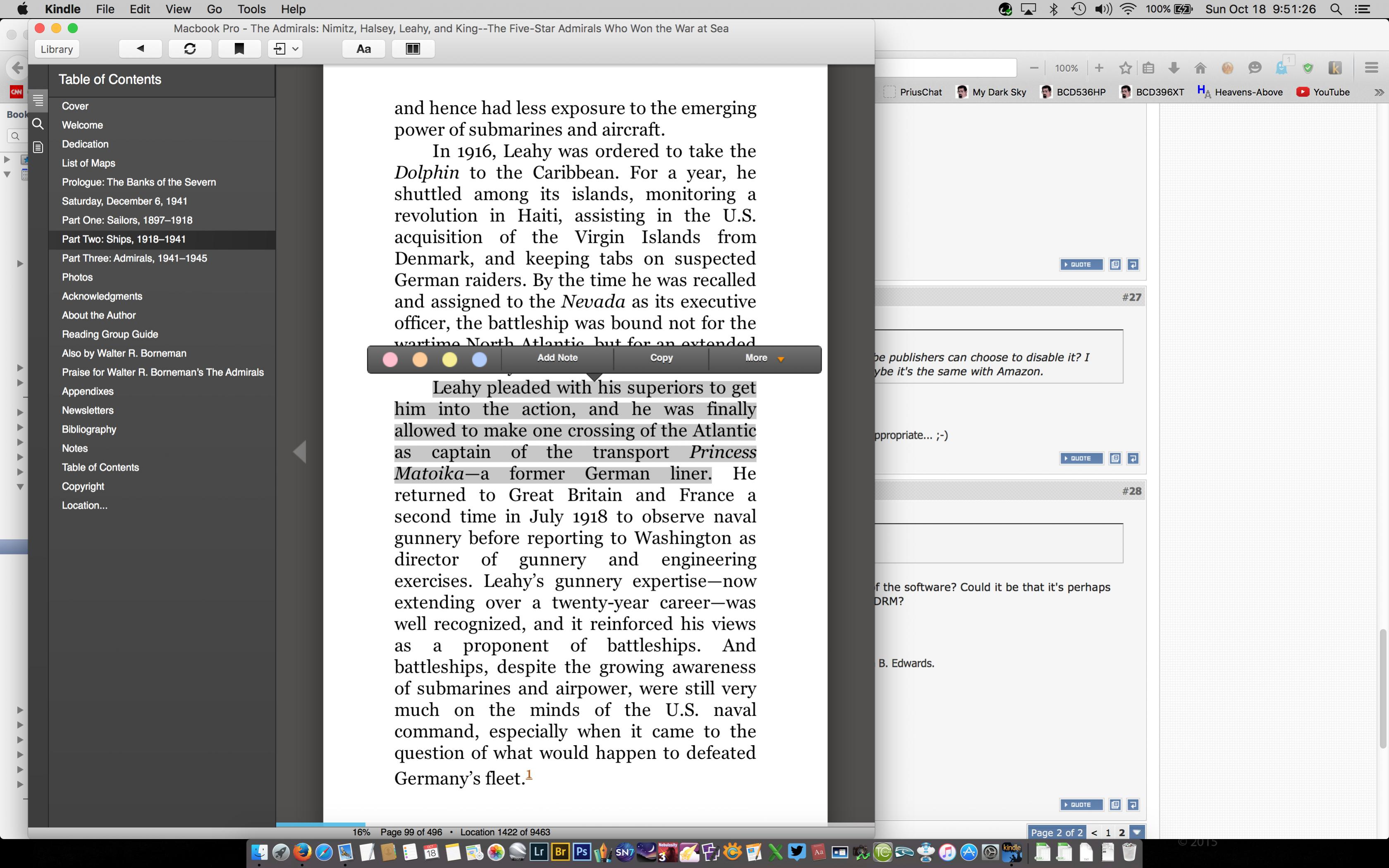Bookmark this page with the bookmark icon
Image resolution: width=1389 pixels, height=868 pixels.
point(239,49)
